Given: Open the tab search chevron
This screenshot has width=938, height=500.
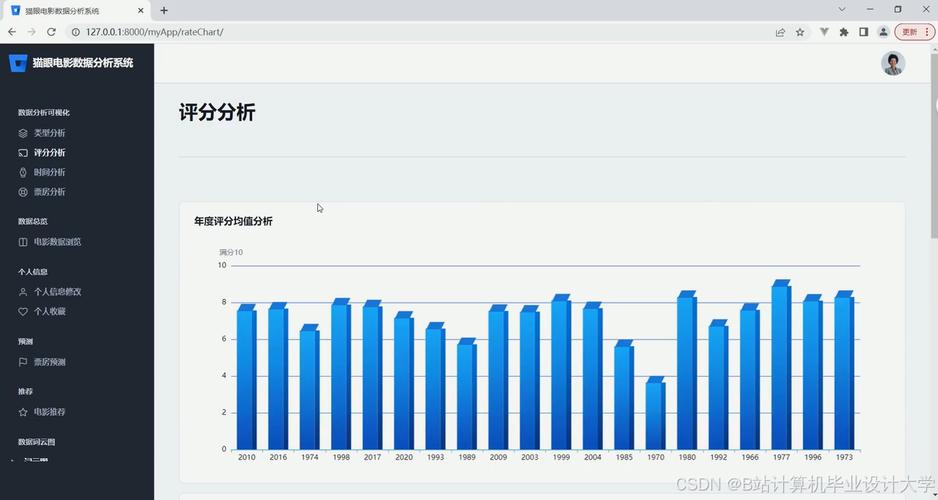Looking at the screenshot, I should coord(842,10).
